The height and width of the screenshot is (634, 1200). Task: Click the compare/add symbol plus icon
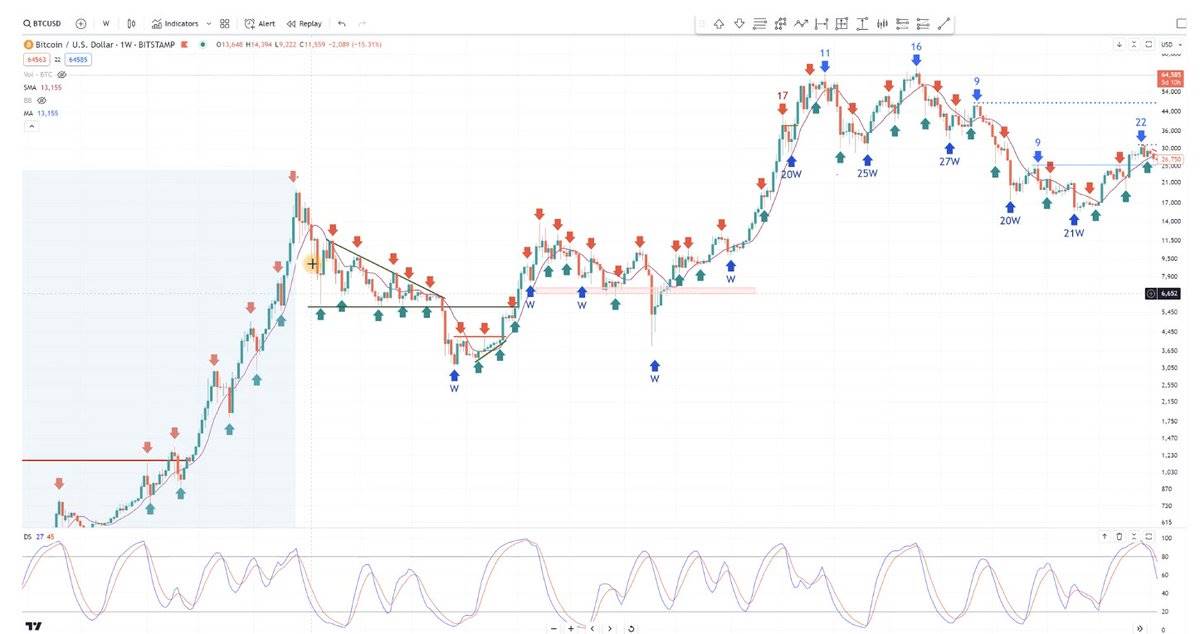pos(80,23)
